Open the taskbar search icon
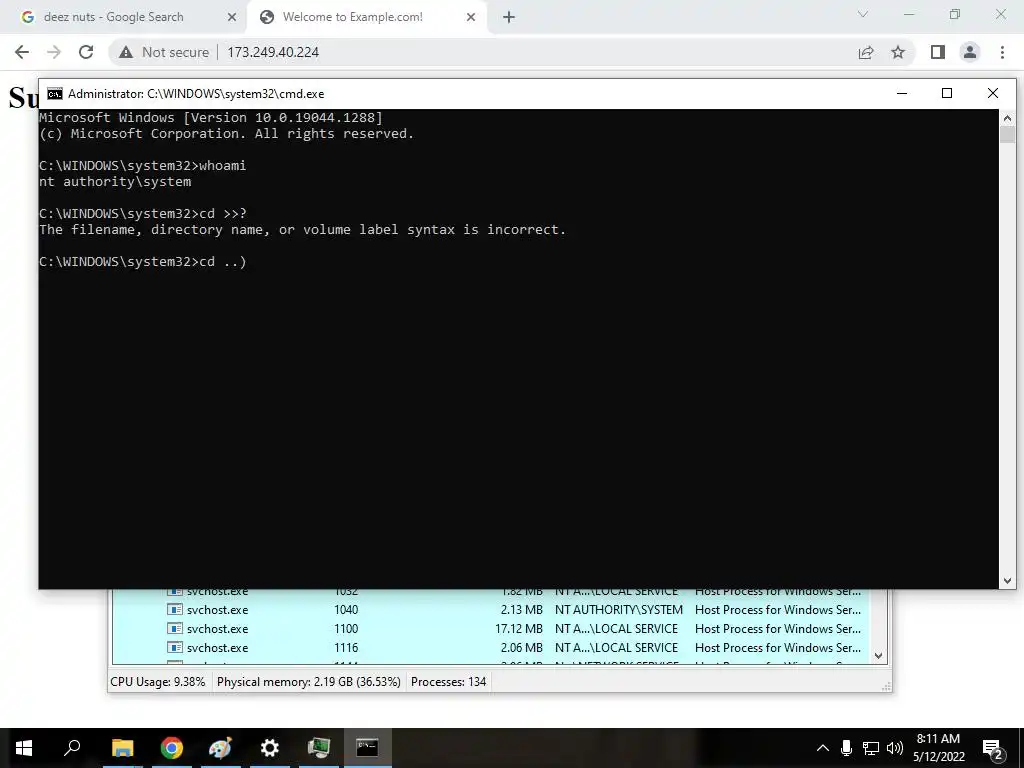 (x=72, y=748)
